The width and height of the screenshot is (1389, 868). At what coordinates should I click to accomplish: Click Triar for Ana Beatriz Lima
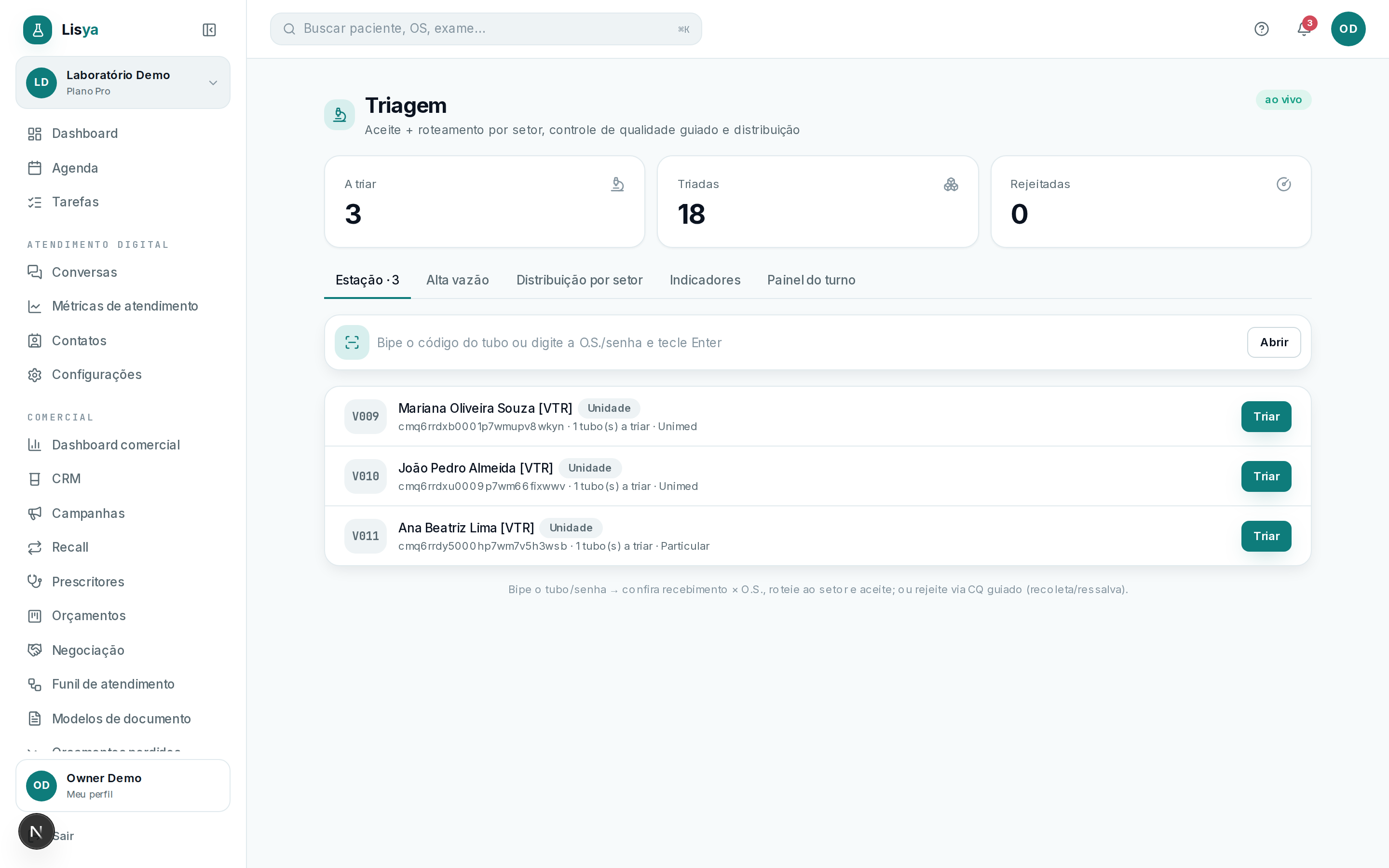click(1266, 536)
